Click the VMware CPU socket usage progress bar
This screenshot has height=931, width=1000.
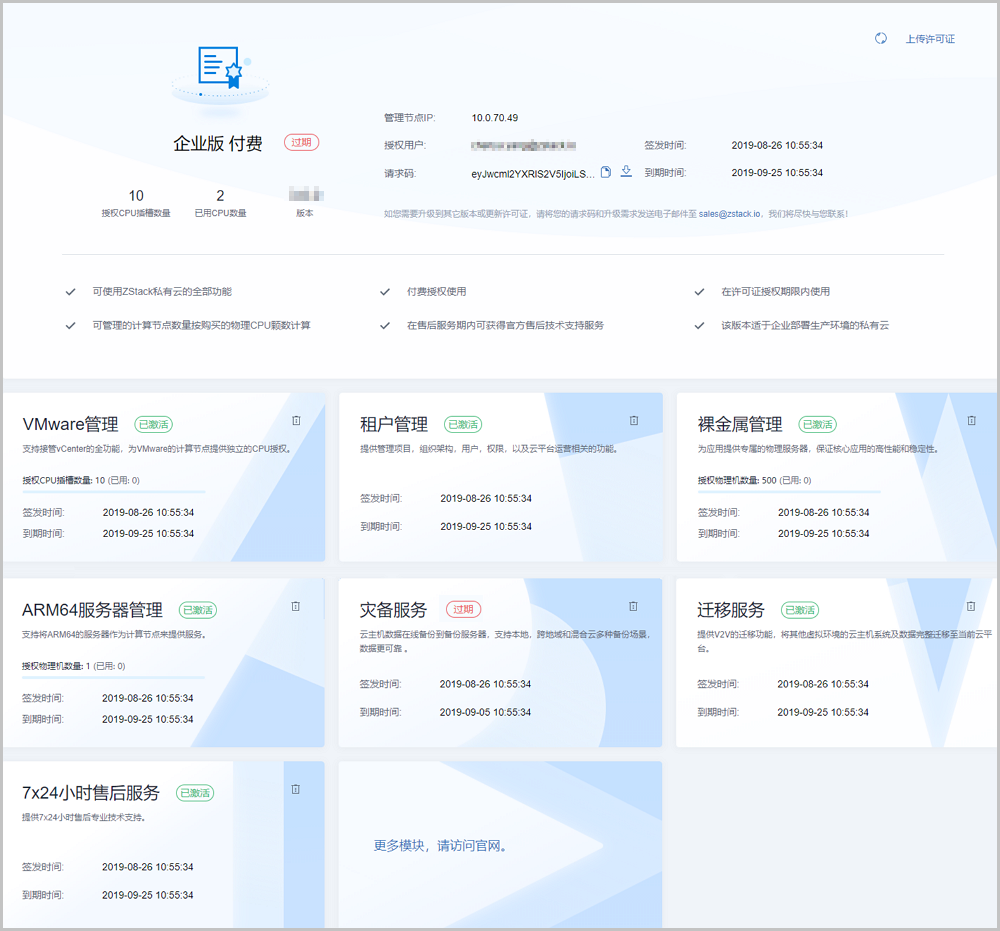[114, 492]
